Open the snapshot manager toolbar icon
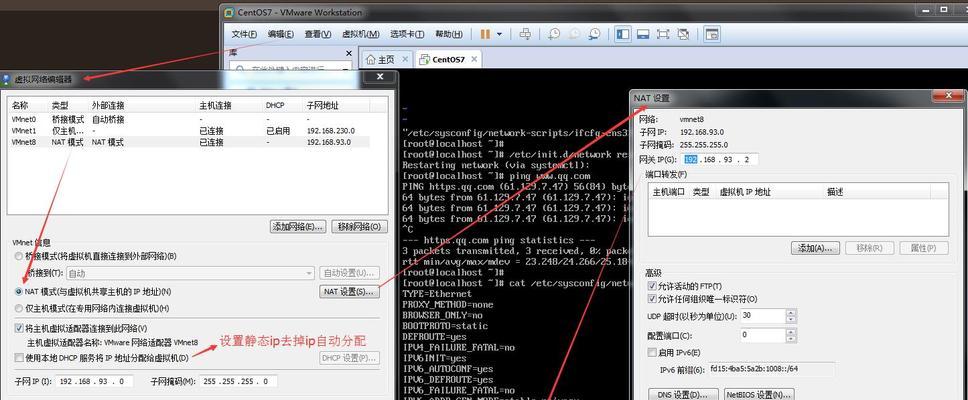Screen dimensions: 968x400 (x=595, y=34)
